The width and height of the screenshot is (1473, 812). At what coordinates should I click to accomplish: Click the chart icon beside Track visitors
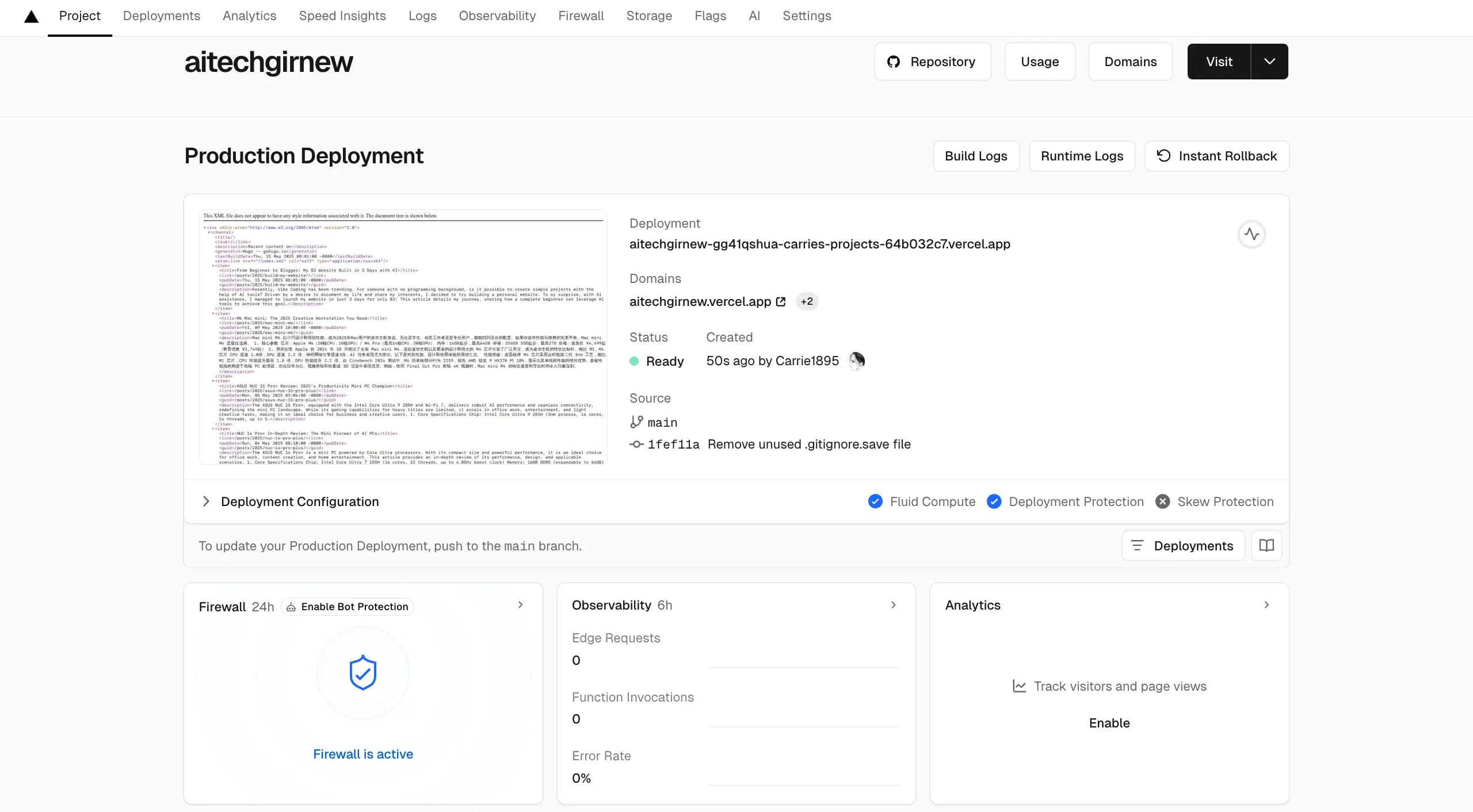tap(1019, 686)
